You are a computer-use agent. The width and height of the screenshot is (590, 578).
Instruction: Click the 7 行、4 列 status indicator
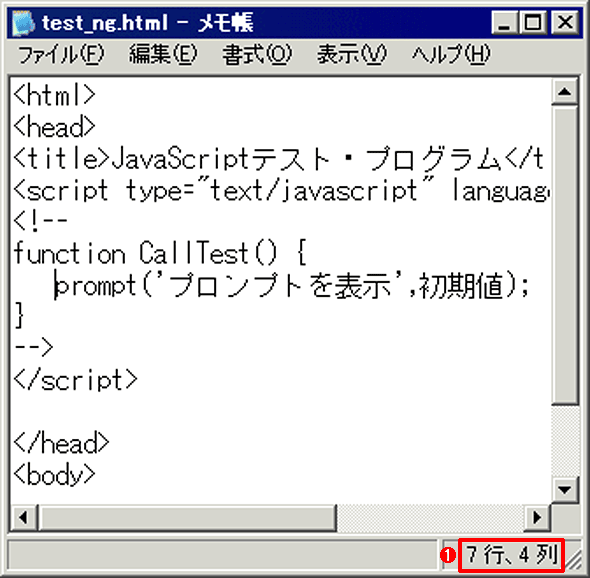click(x=512, y=555)
